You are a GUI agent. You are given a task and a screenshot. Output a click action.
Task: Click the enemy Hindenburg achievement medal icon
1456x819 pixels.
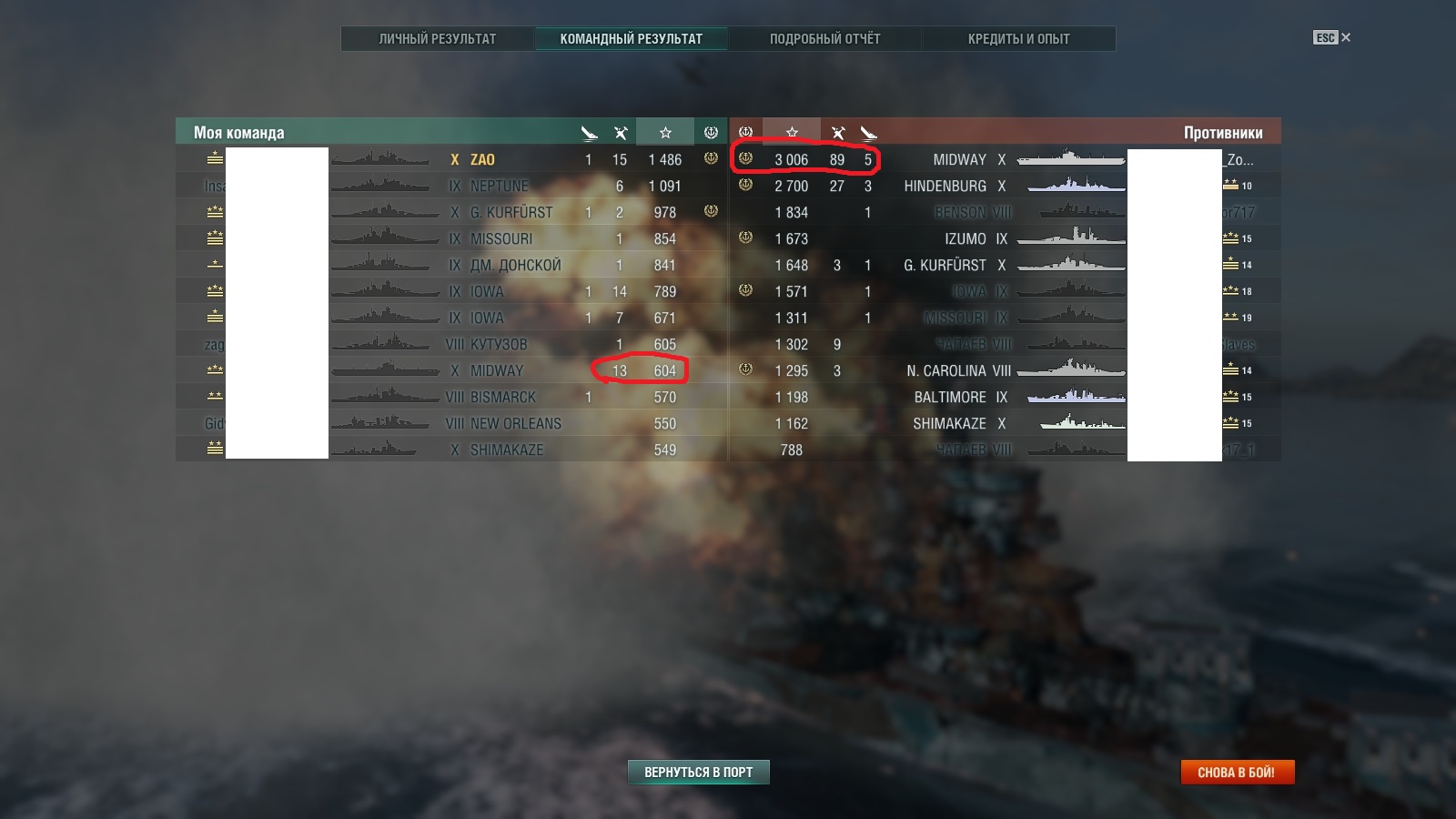tap(745, 185)
